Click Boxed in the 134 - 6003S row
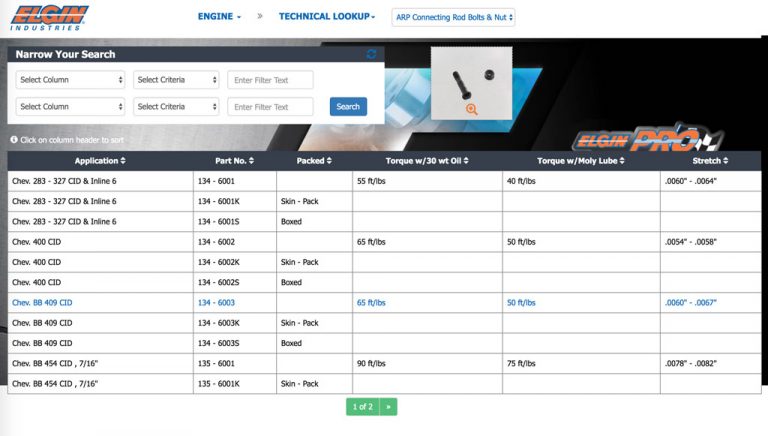The image size is (768, 436). click(x=291, y=343)
